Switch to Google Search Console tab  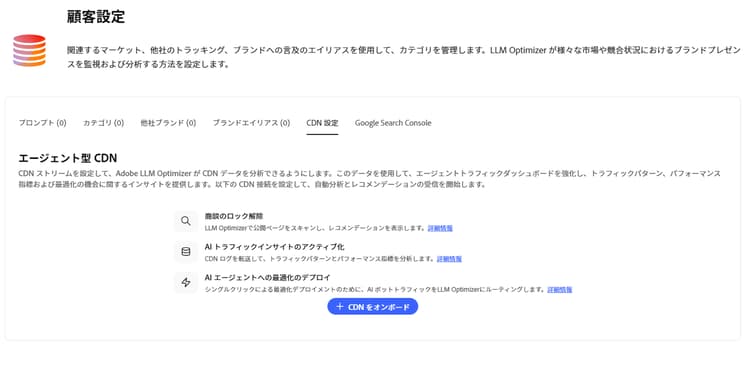[393, 123]
